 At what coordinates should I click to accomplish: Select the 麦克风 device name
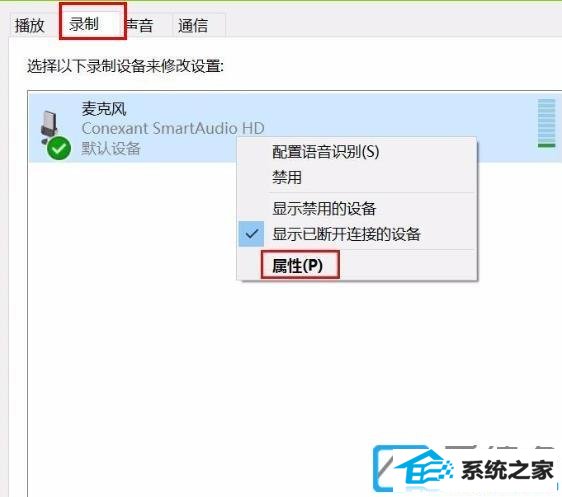[104, 109]
